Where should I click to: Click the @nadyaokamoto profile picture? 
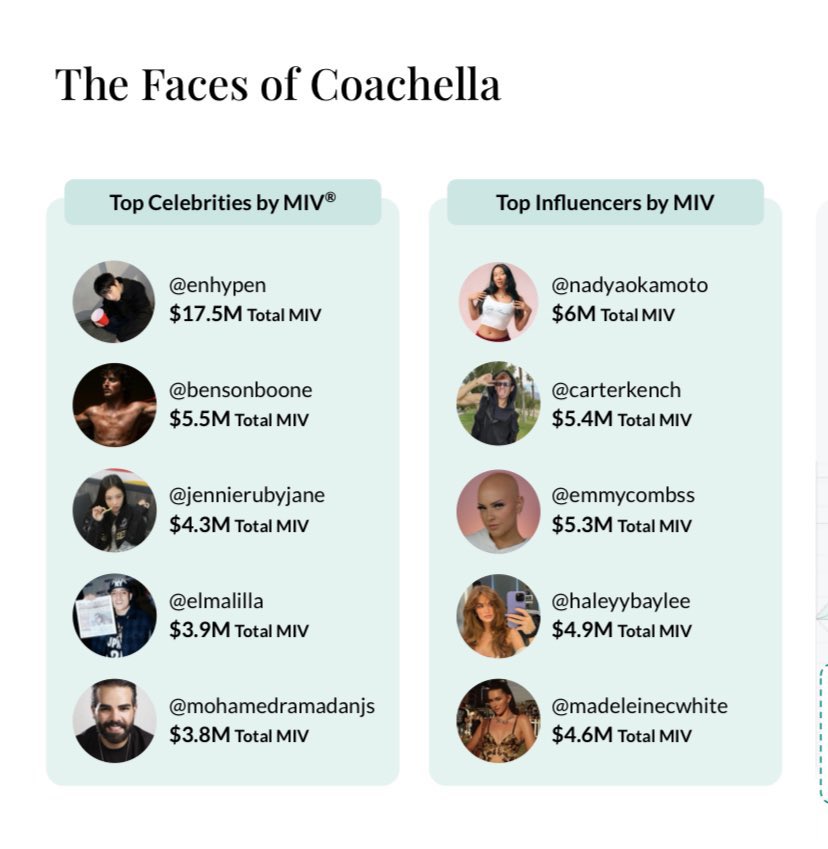tap(498, 302)
